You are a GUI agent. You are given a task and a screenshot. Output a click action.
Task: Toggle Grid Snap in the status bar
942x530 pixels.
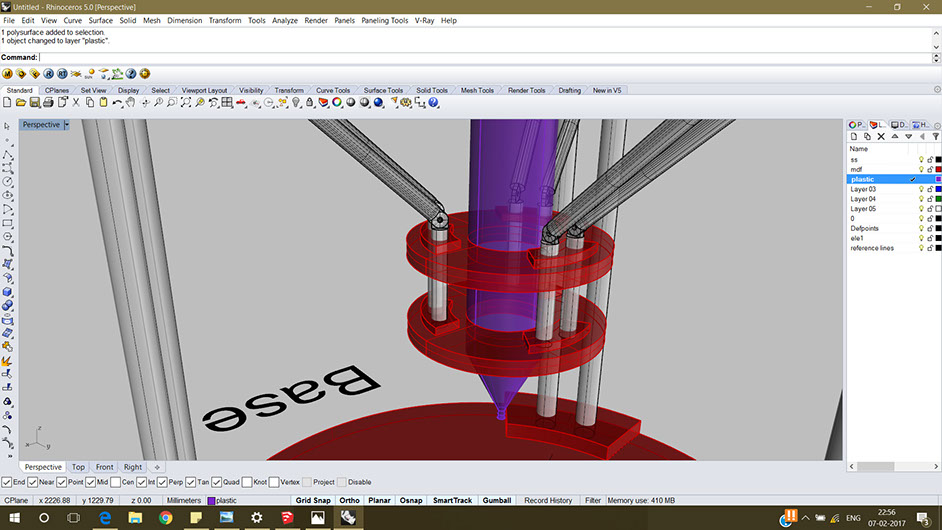(313, 500)
